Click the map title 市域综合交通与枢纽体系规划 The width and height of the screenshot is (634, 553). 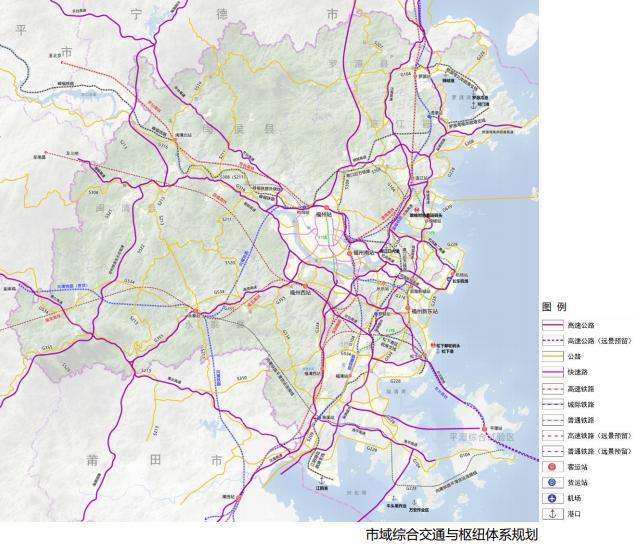point(452,535)
